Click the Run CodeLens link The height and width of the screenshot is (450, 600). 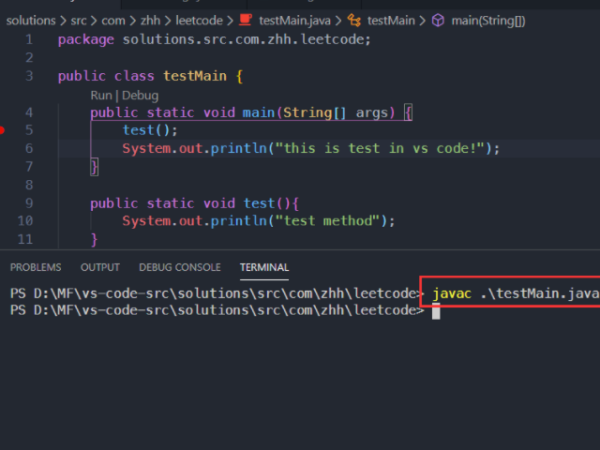tap(101, 95)
